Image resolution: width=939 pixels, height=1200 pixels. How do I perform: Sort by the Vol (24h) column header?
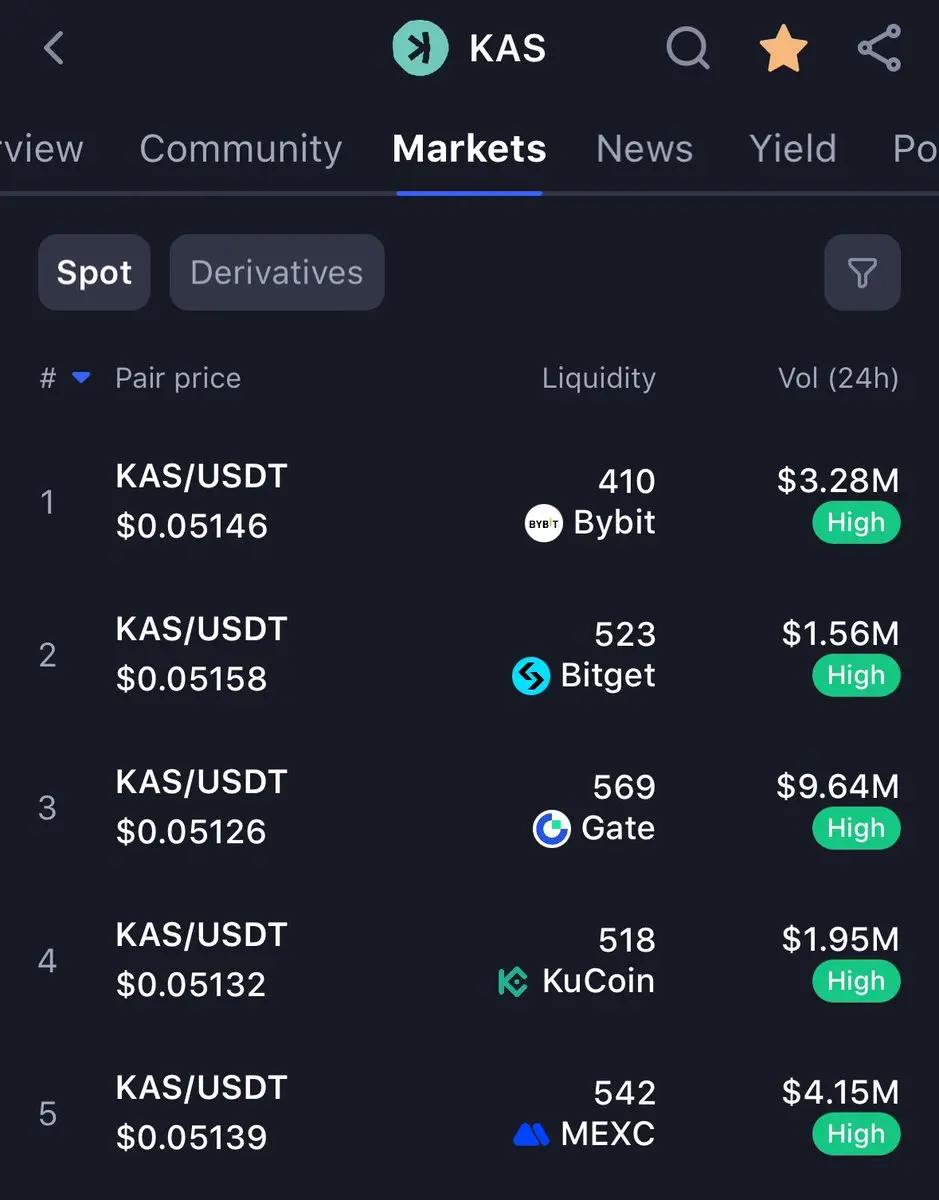coord(838,378)
